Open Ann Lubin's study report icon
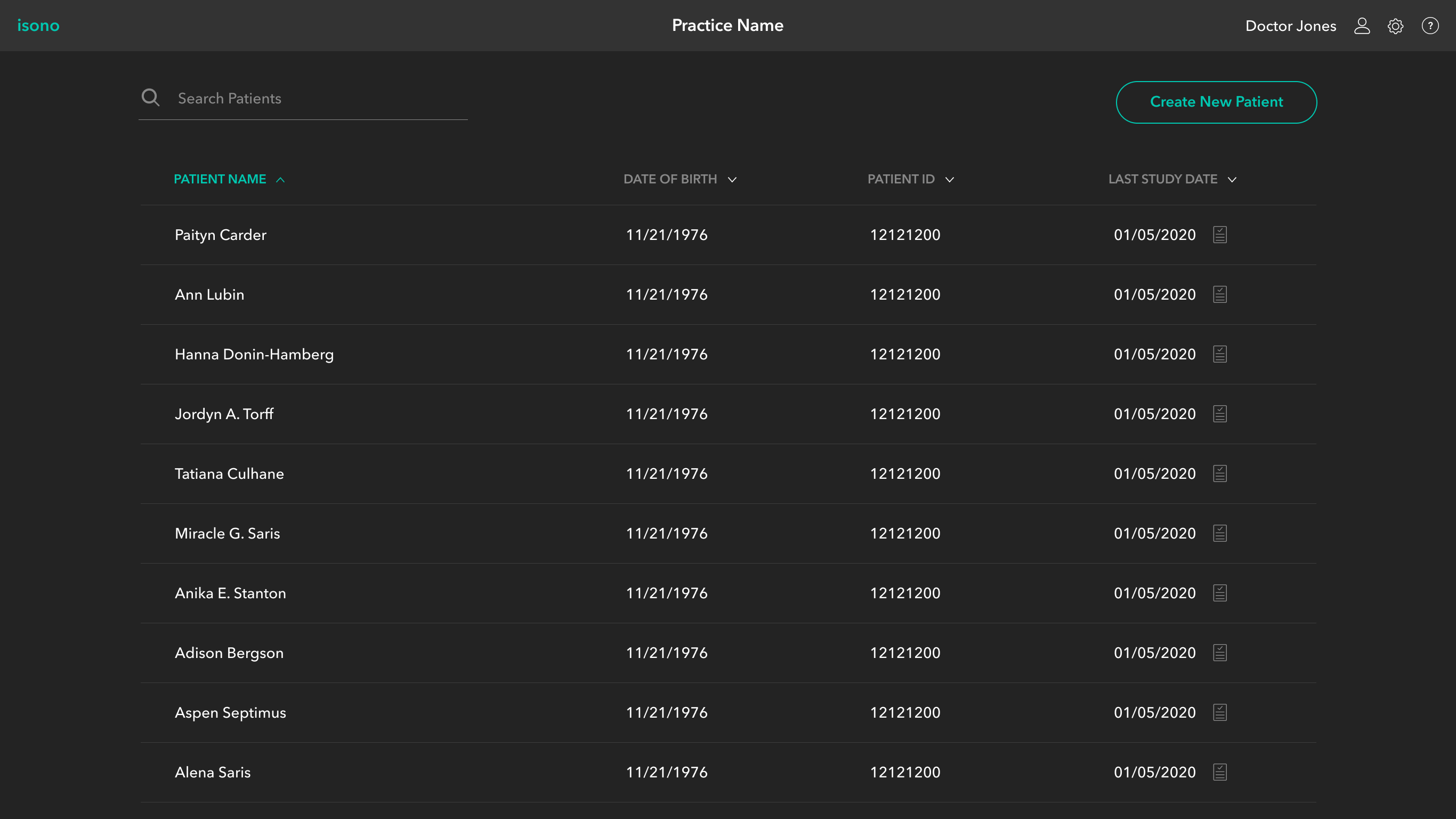Viewport: 1456px width, 819px height. pos(1219,295)
